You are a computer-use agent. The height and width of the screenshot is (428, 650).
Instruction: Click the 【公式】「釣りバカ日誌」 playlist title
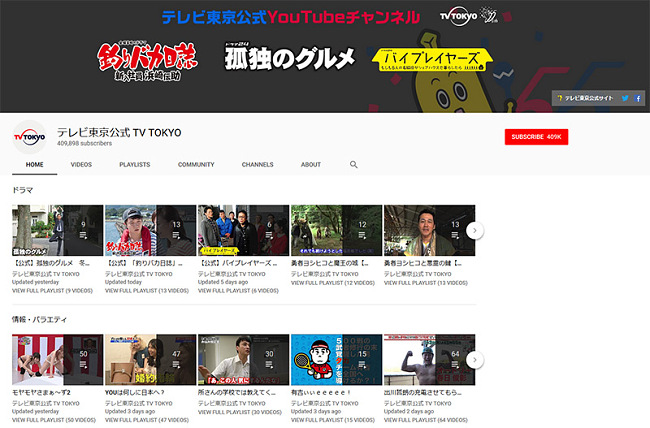click(144, 263)
